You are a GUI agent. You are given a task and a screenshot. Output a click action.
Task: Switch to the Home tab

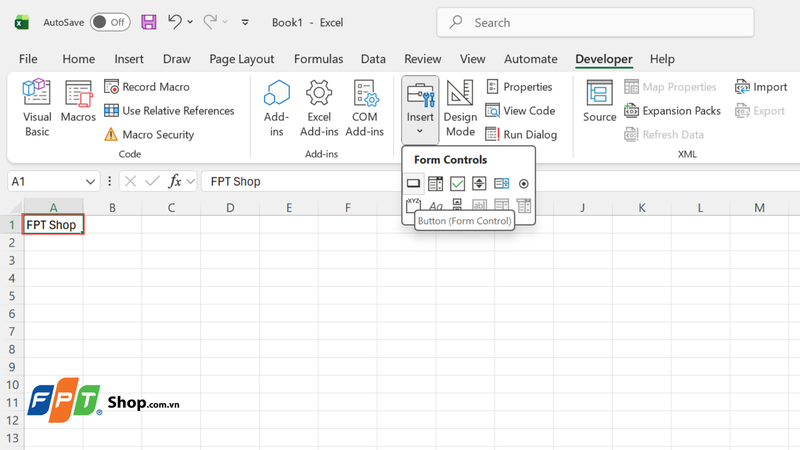[79, 59]
